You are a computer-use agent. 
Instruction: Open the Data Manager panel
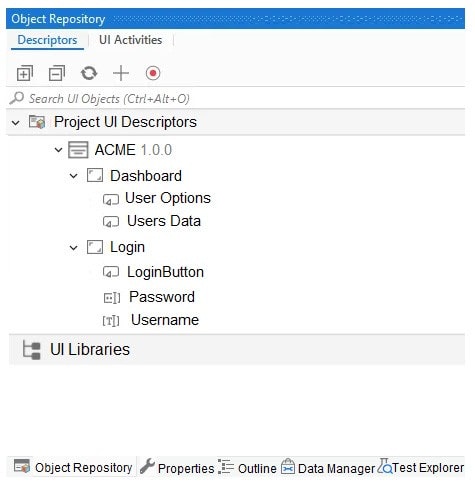point(328,468)
